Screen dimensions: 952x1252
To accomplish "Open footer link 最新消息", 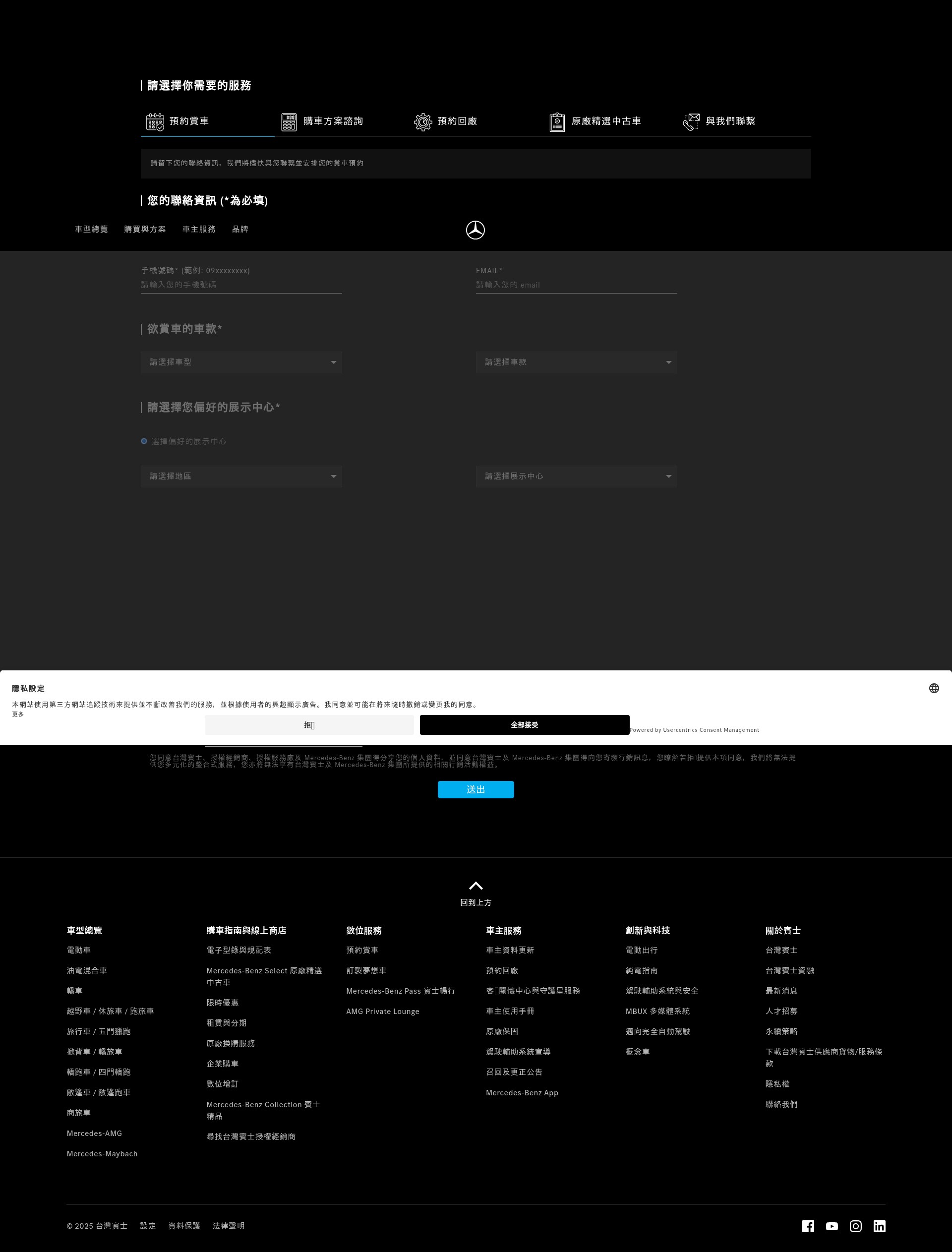I will click(x=781, y=991).
